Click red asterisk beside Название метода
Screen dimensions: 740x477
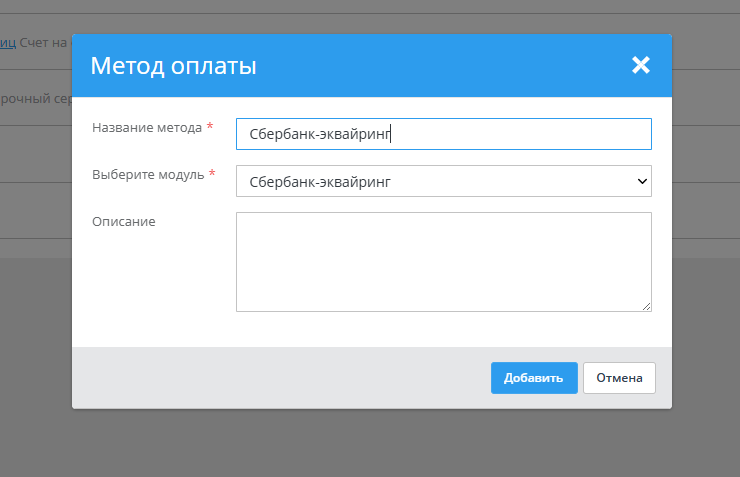click(x=210, y=128)
